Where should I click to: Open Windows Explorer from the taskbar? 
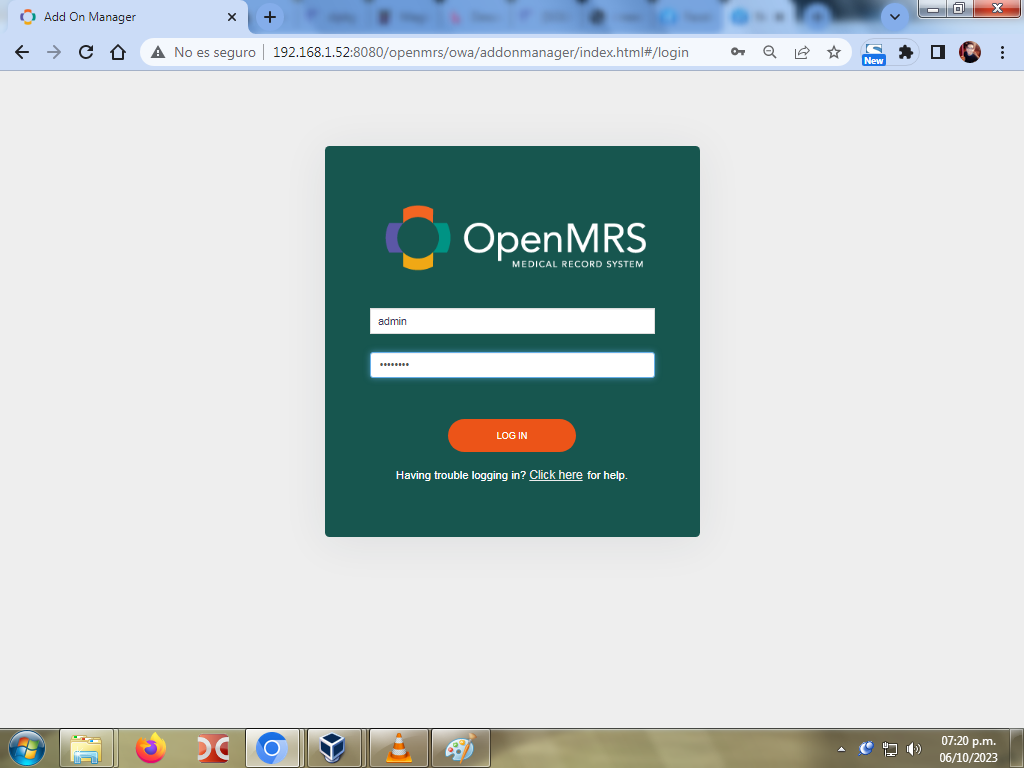(86, 748)
